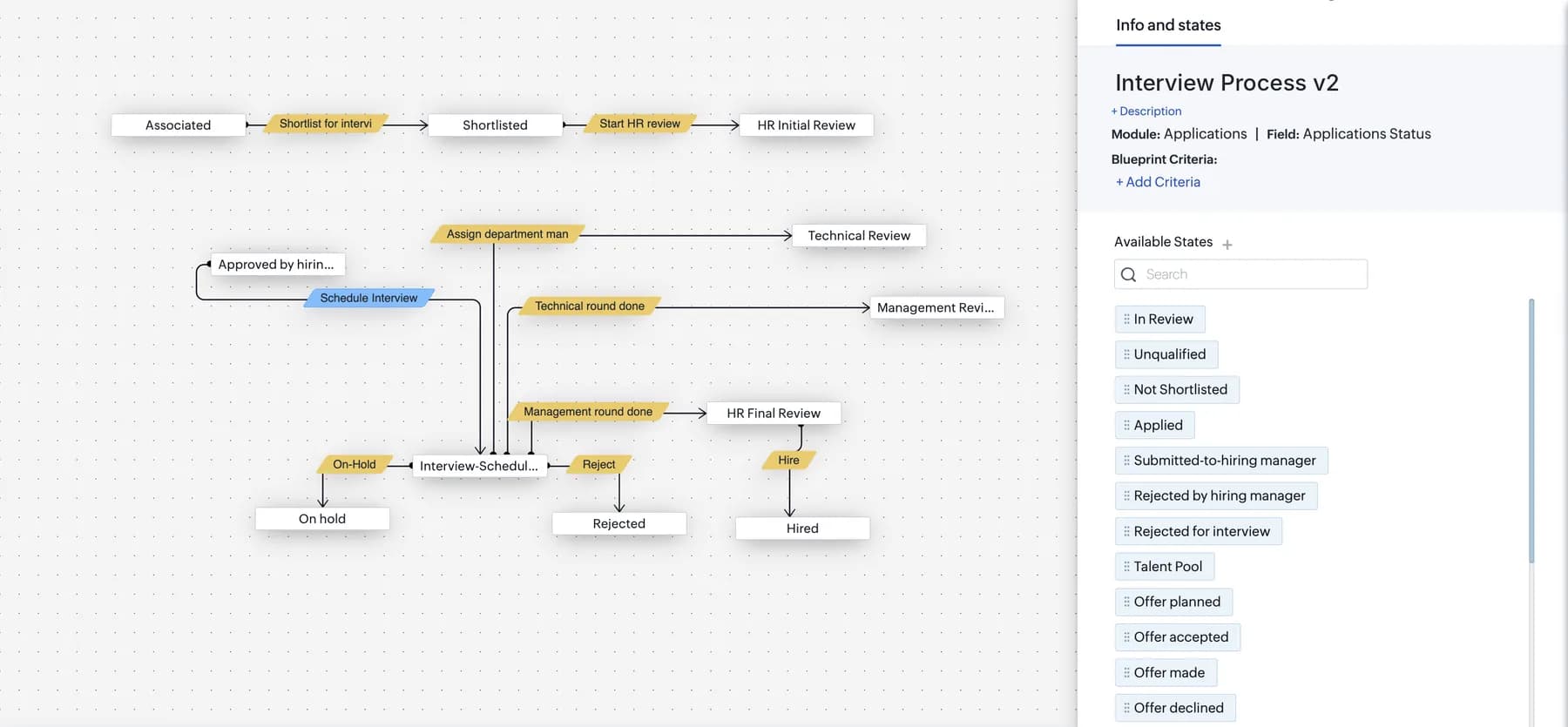The height and width of the screenshot is (727, 1568).
Task: Grab the drag handle of In Review state
Action: [x=1126, y=320]
